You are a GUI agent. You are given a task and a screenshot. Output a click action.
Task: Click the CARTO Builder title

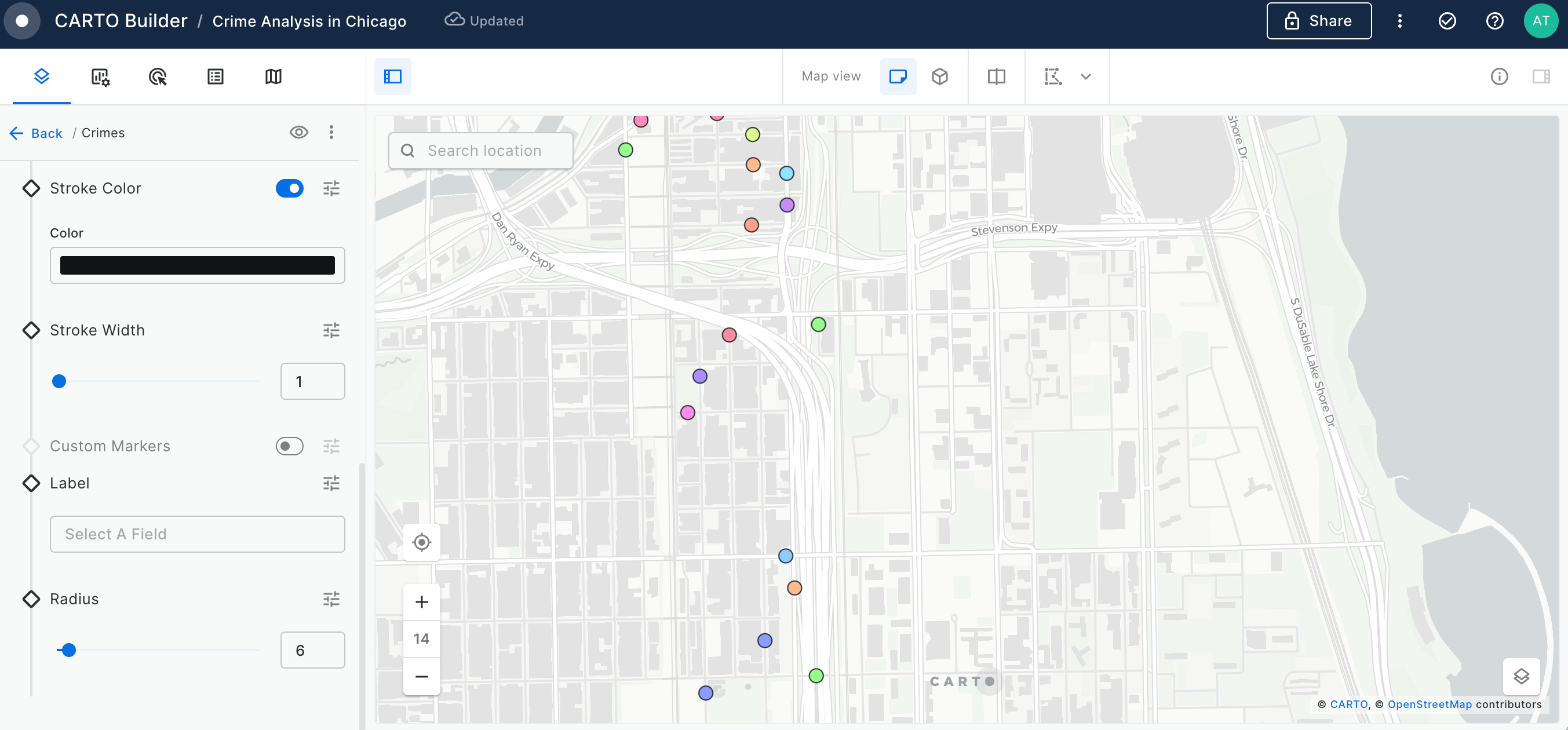121,21
